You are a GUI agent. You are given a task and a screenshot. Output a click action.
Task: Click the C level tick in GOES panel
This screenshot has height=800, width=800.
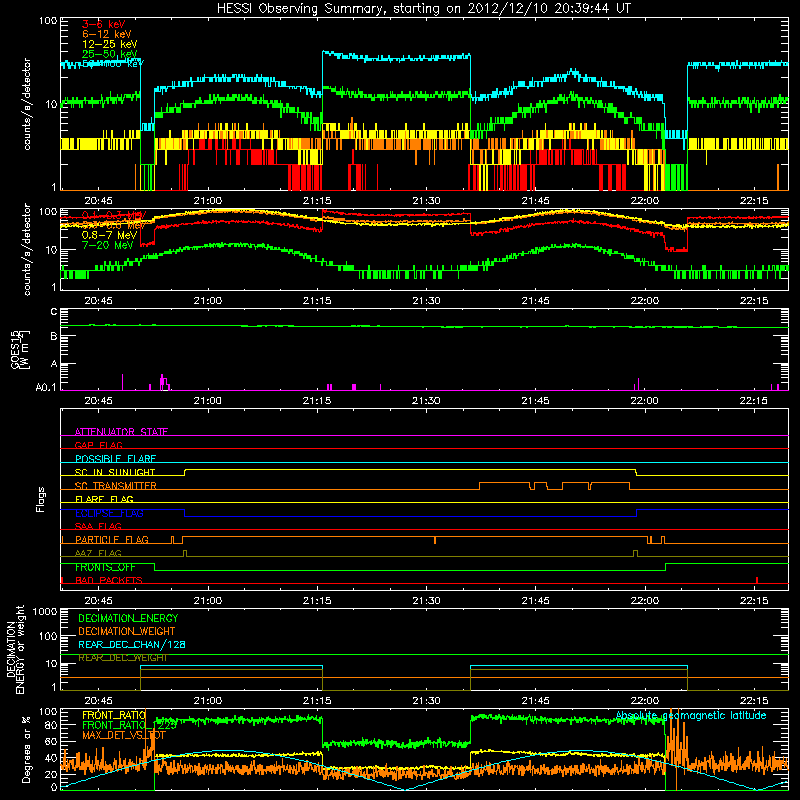coord(54,312)
